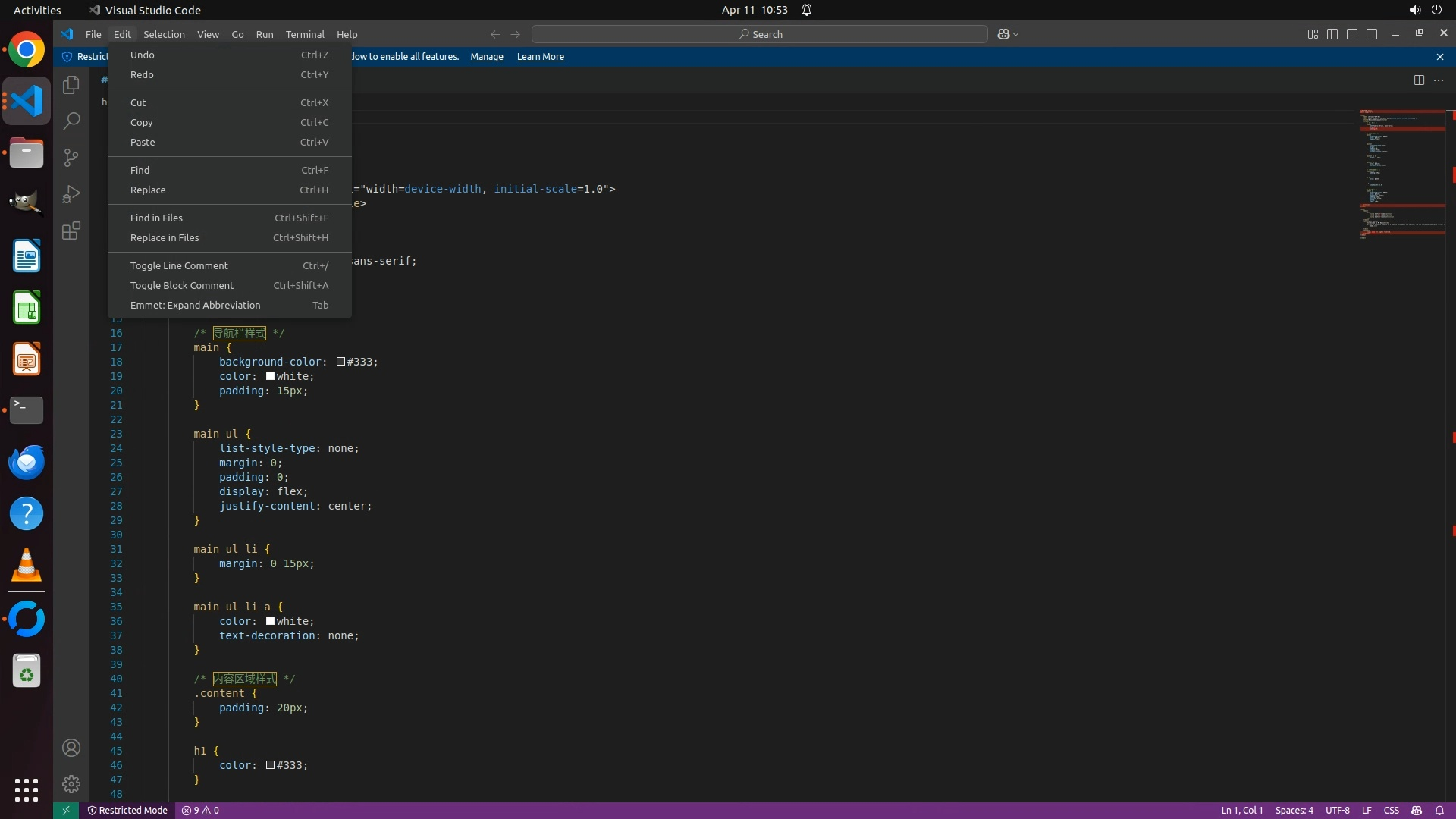Choose Toggle Line Comment from Edit menu
1456x819 pixels.
coord(179,265)
